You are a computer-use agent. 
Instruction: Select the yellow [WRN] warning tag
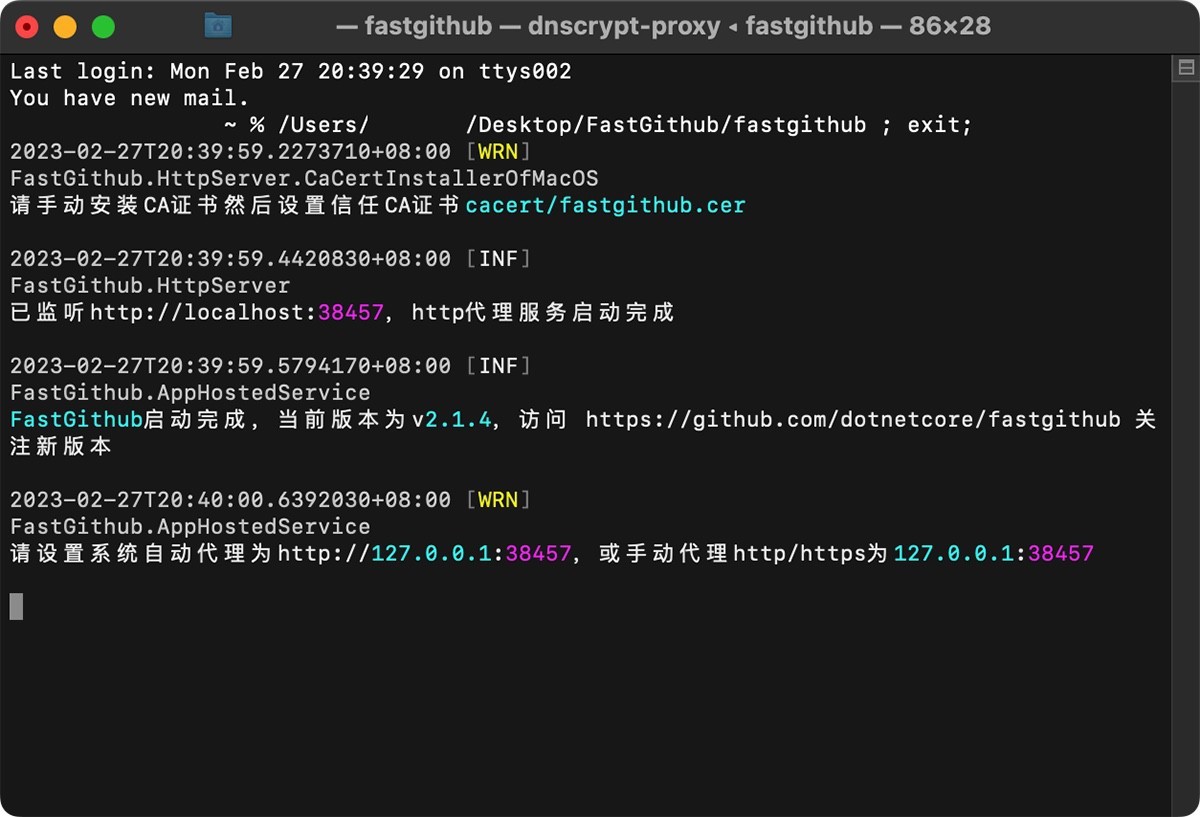coord(498,151)
